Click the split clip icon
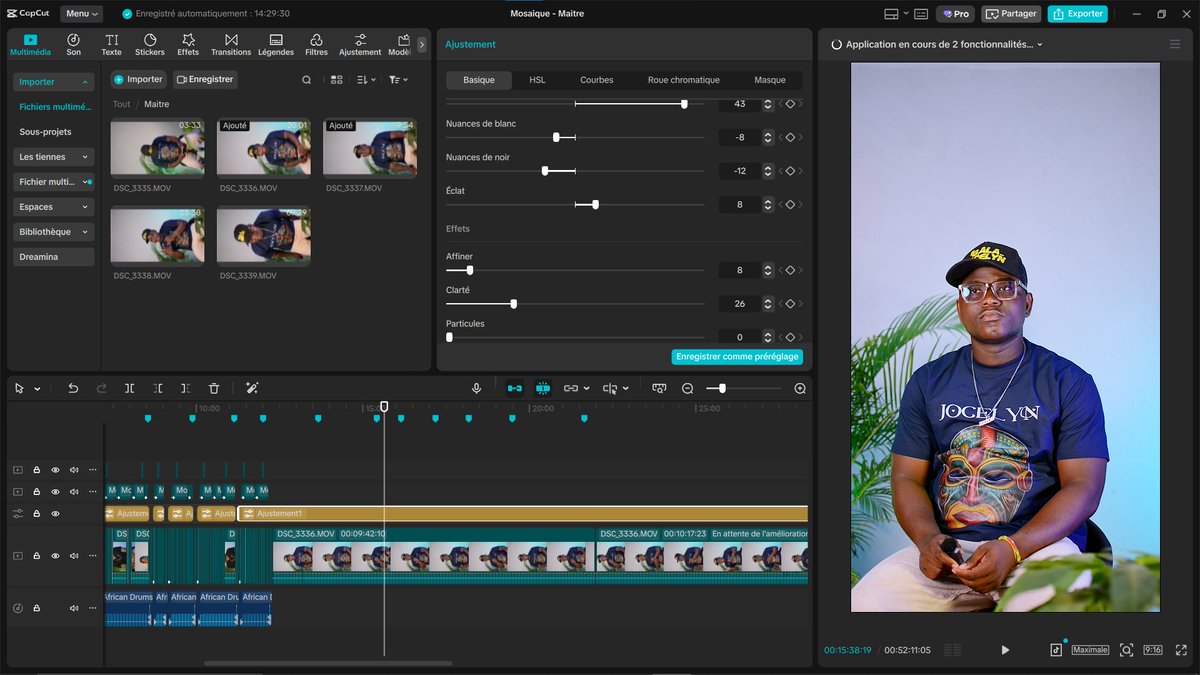 129,388
